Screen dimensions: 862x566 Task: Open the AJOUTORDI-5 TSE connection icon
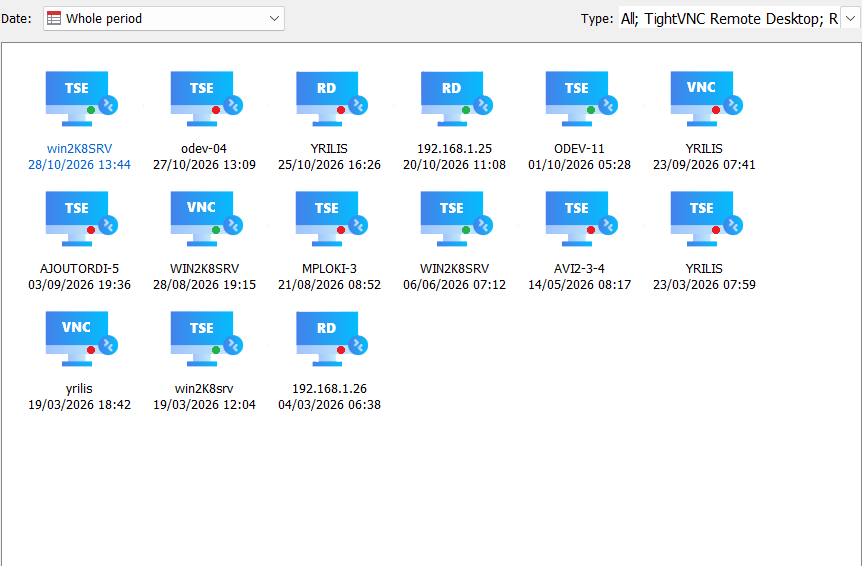pyautogui.click(x=81, y=219)
